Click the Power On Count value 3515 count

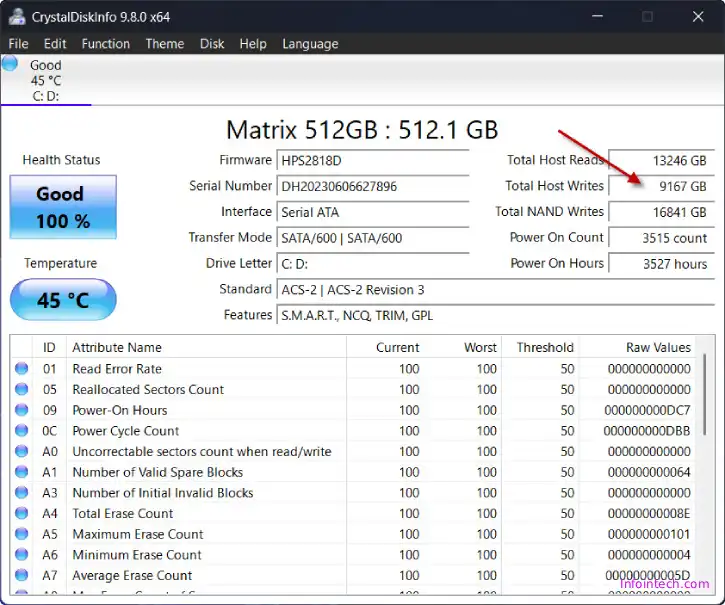pos(661,238)
